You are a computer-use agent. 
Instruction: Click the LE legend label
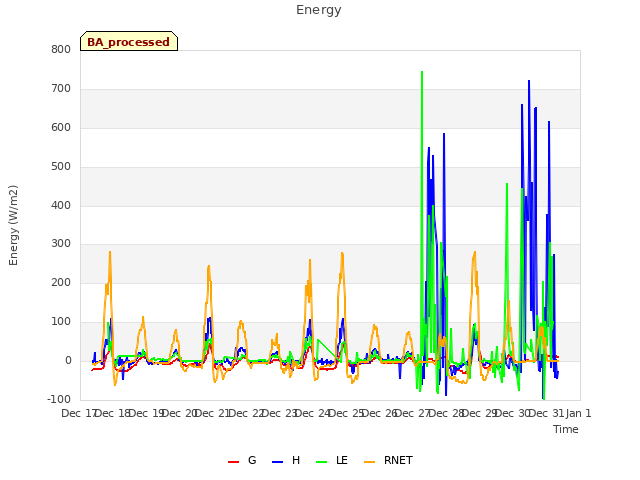(x=342, y=460)
